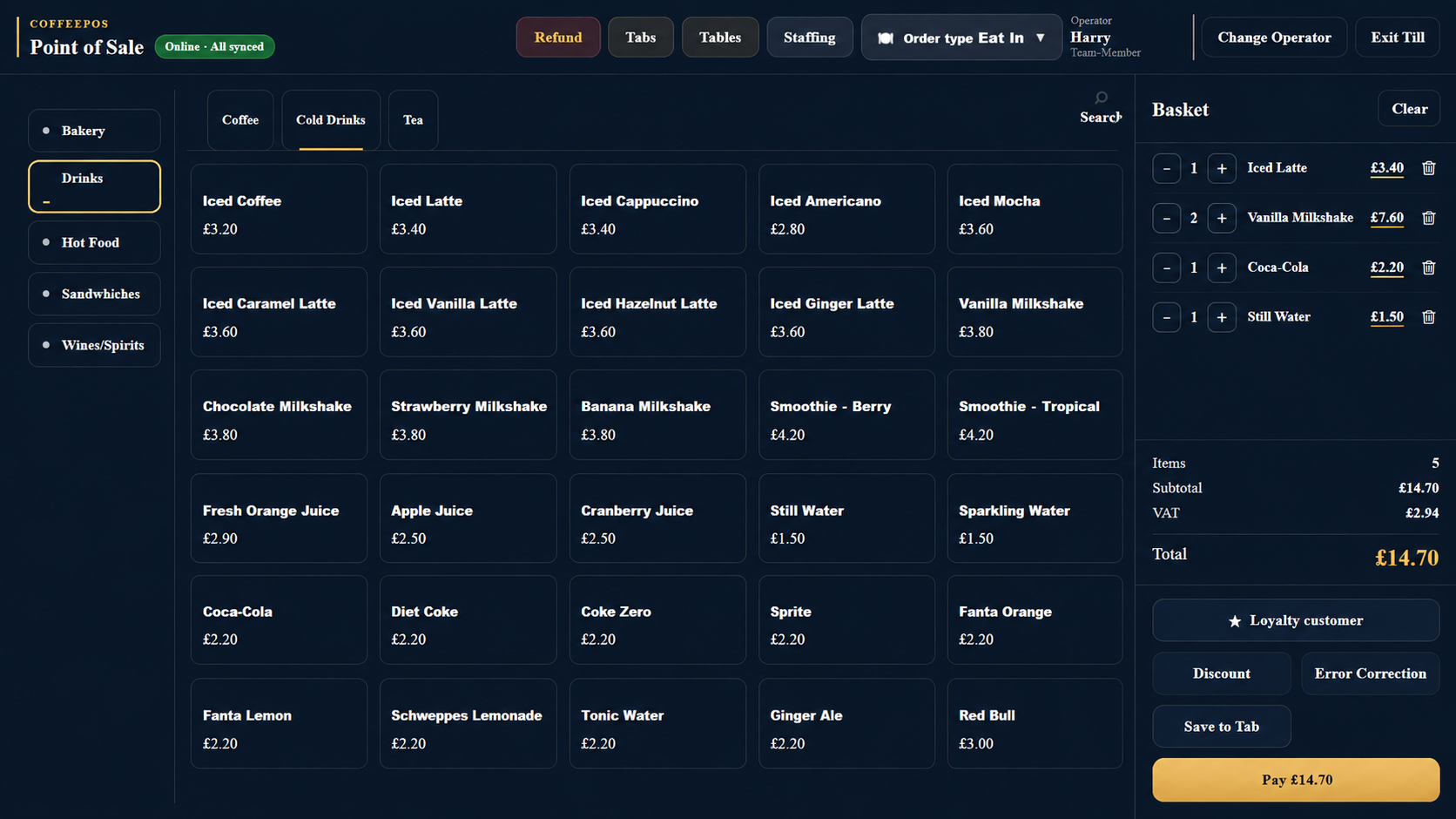This screenshot has width=1456, height=819.
Task: Edit the Iced Latte price £3.40
Action: (x=1386, y=168)
